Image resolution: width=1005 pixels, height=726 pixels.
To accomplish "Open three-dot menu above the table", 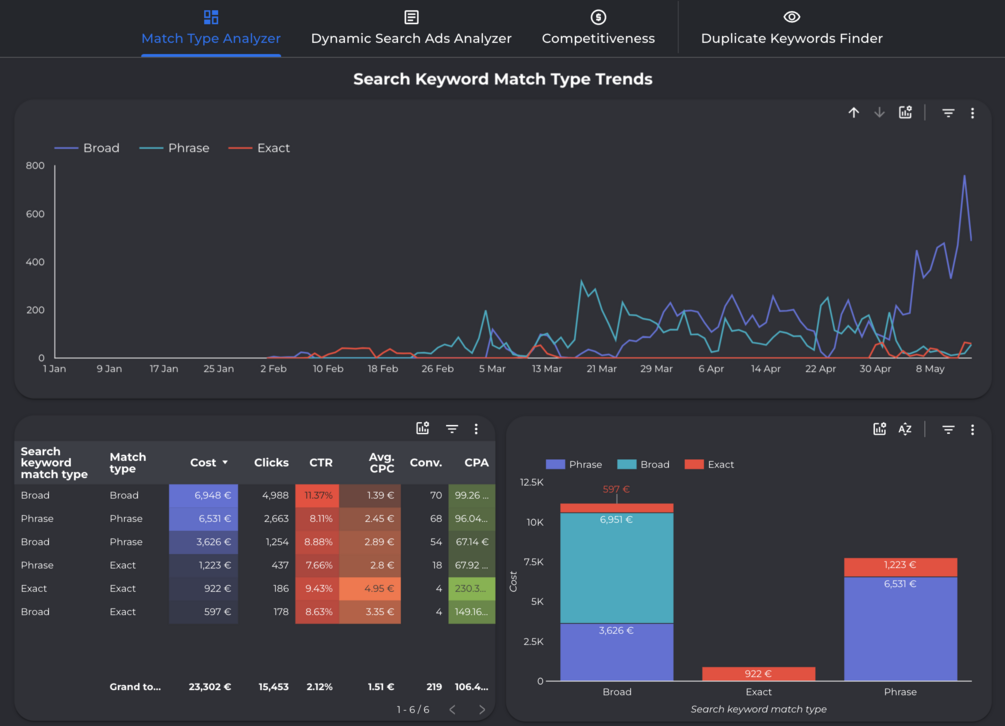I will (x=476, y=429).
